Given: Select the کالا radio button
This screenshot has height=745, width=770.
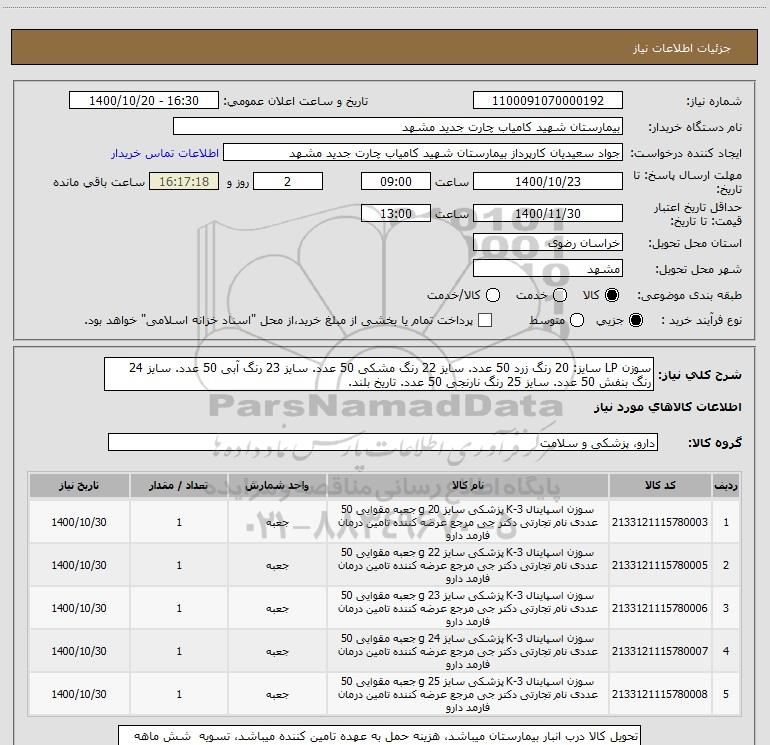Looking at the screenshot, I should coord(612,295).
